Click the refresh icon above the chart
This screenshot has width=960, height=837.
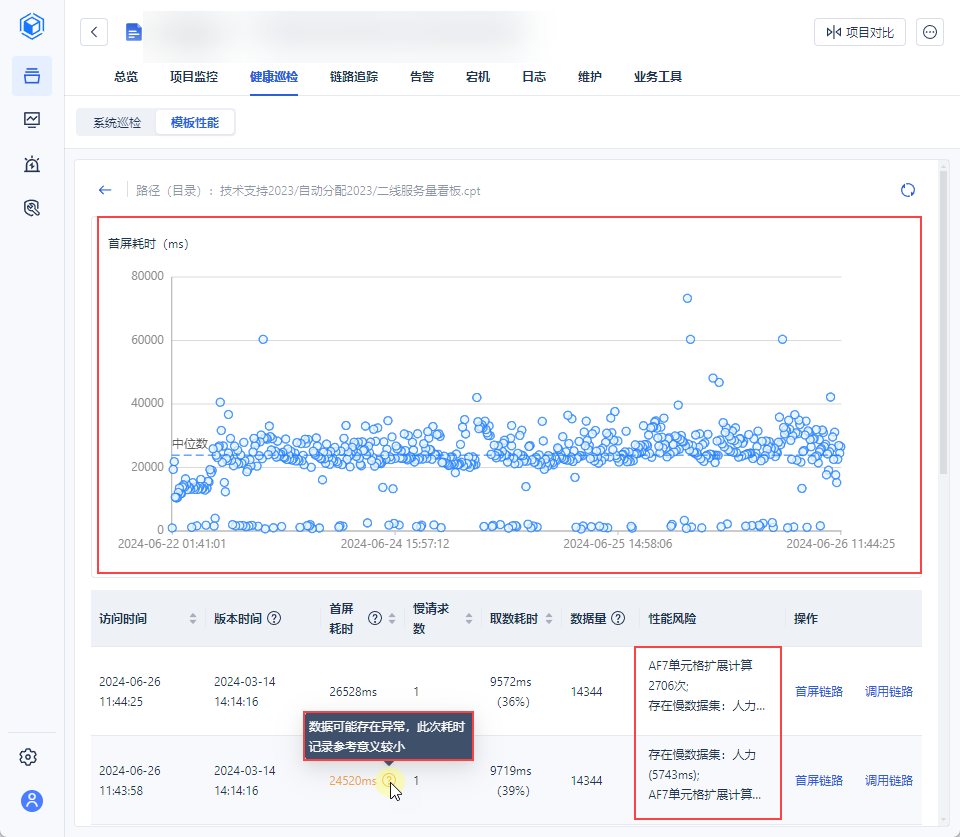click(908, 190)
